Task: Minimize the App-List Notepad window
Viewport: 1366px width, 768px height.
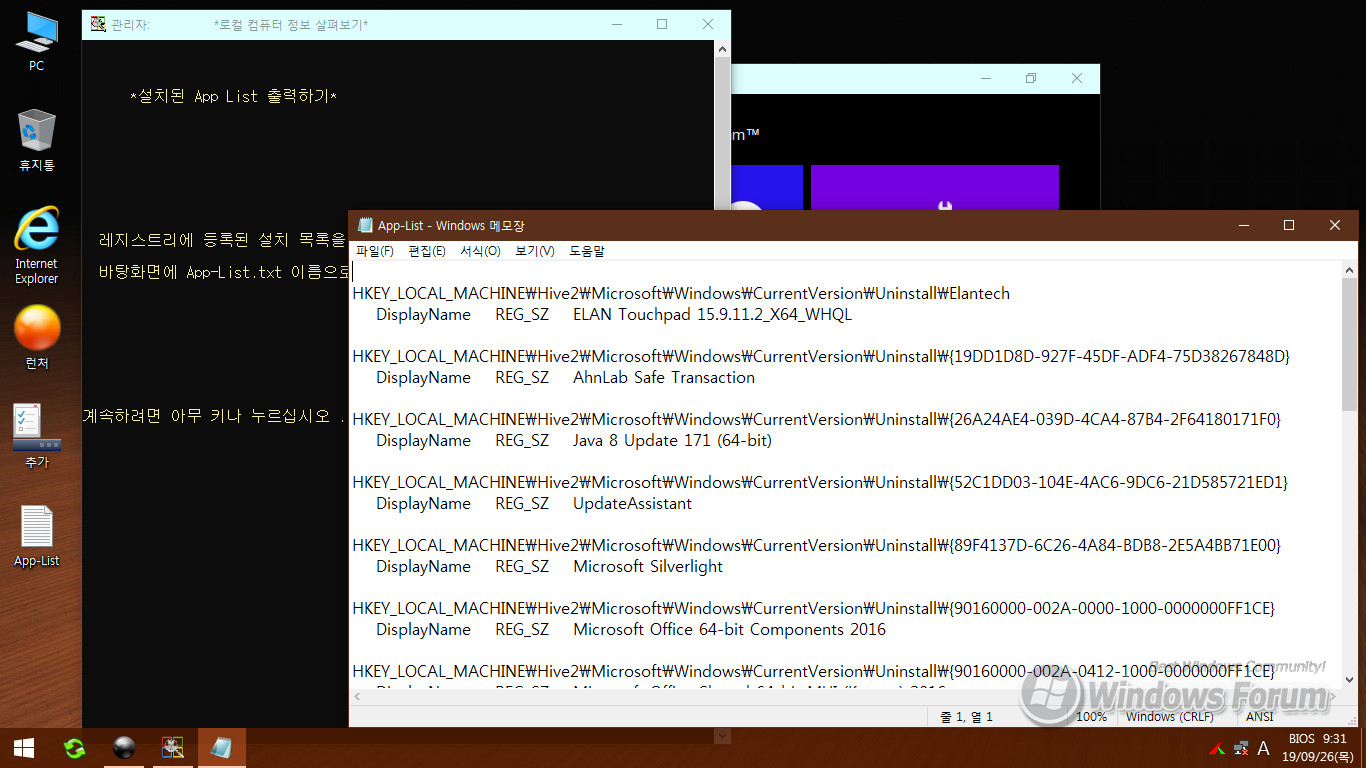Action: [x=1243, y=226]
